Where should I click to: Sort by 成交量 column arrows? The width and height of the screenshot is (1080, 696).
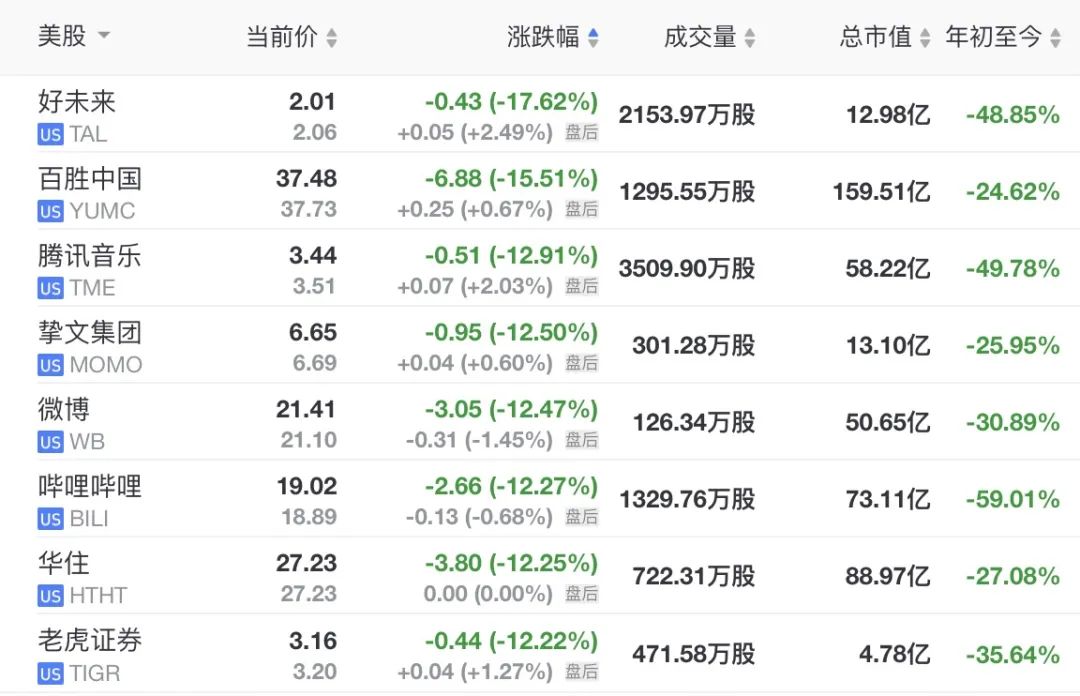click(x=750, y=37)
